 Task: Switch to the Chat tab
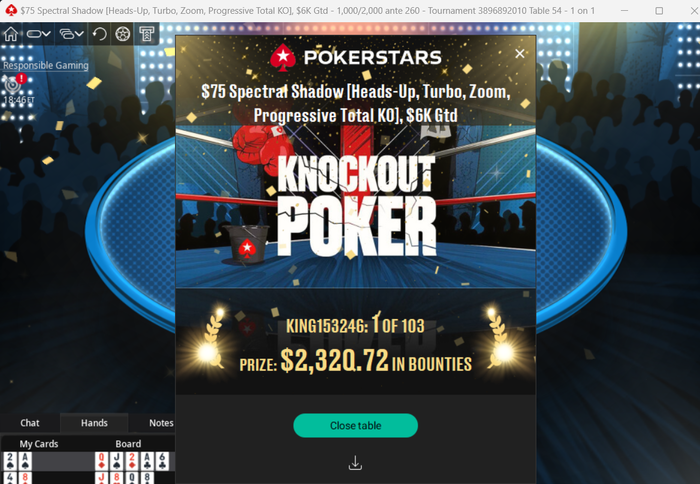coord(29,423)
